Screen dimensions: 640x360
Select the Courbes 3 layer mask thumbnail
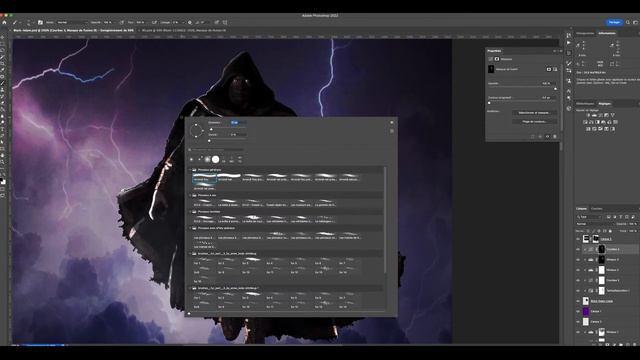pyautogui.click(x=601, y=249)
